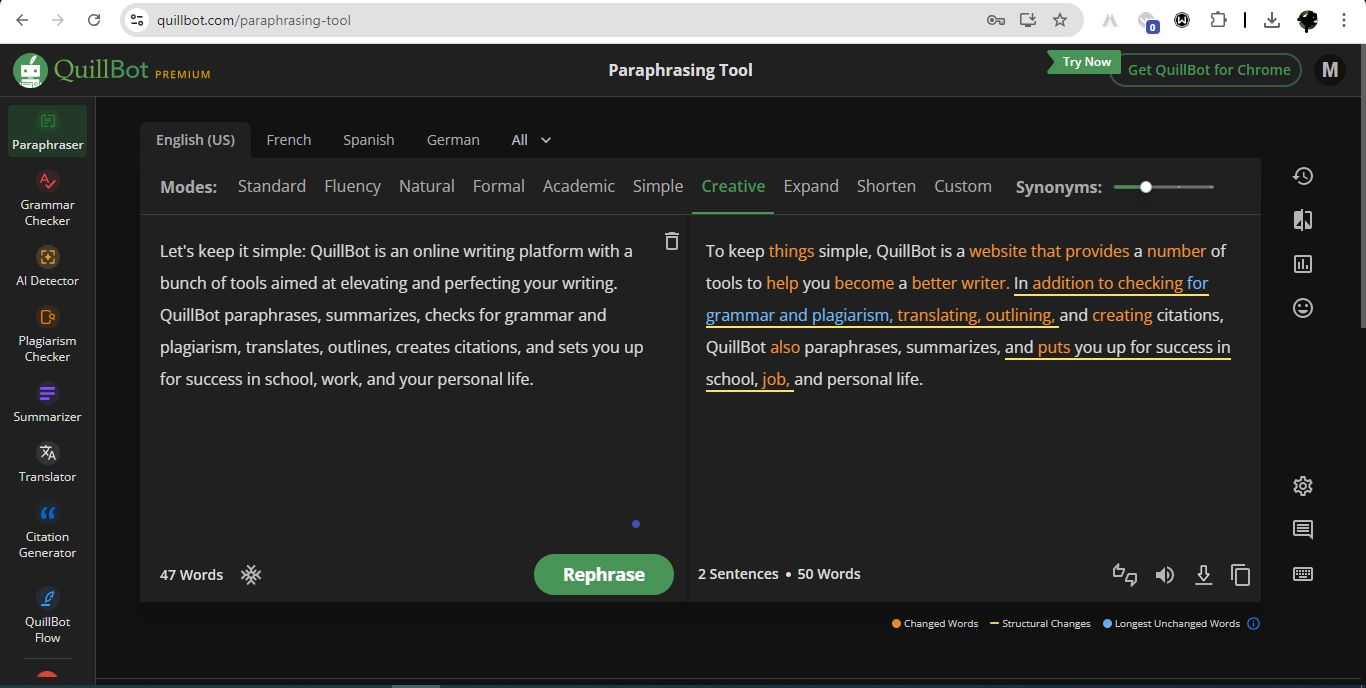The height and width of the screenshot is (688, 1366).
Task: Download the paraphrased output
Action: tap(1204, 575)
